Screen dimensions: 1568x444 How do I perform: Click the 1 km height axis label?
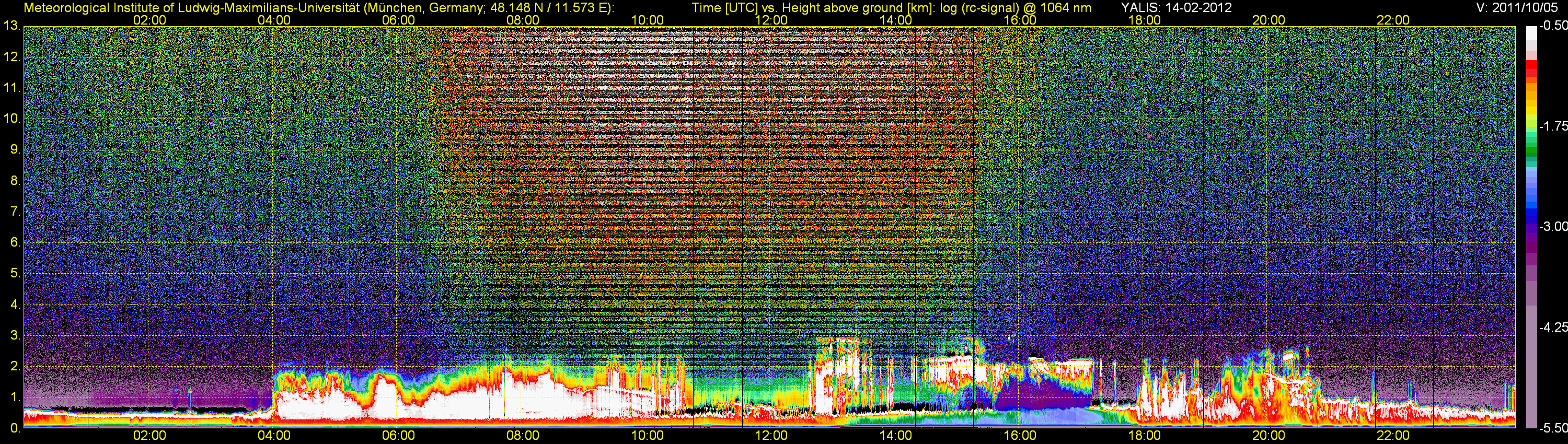pos(15,397)
